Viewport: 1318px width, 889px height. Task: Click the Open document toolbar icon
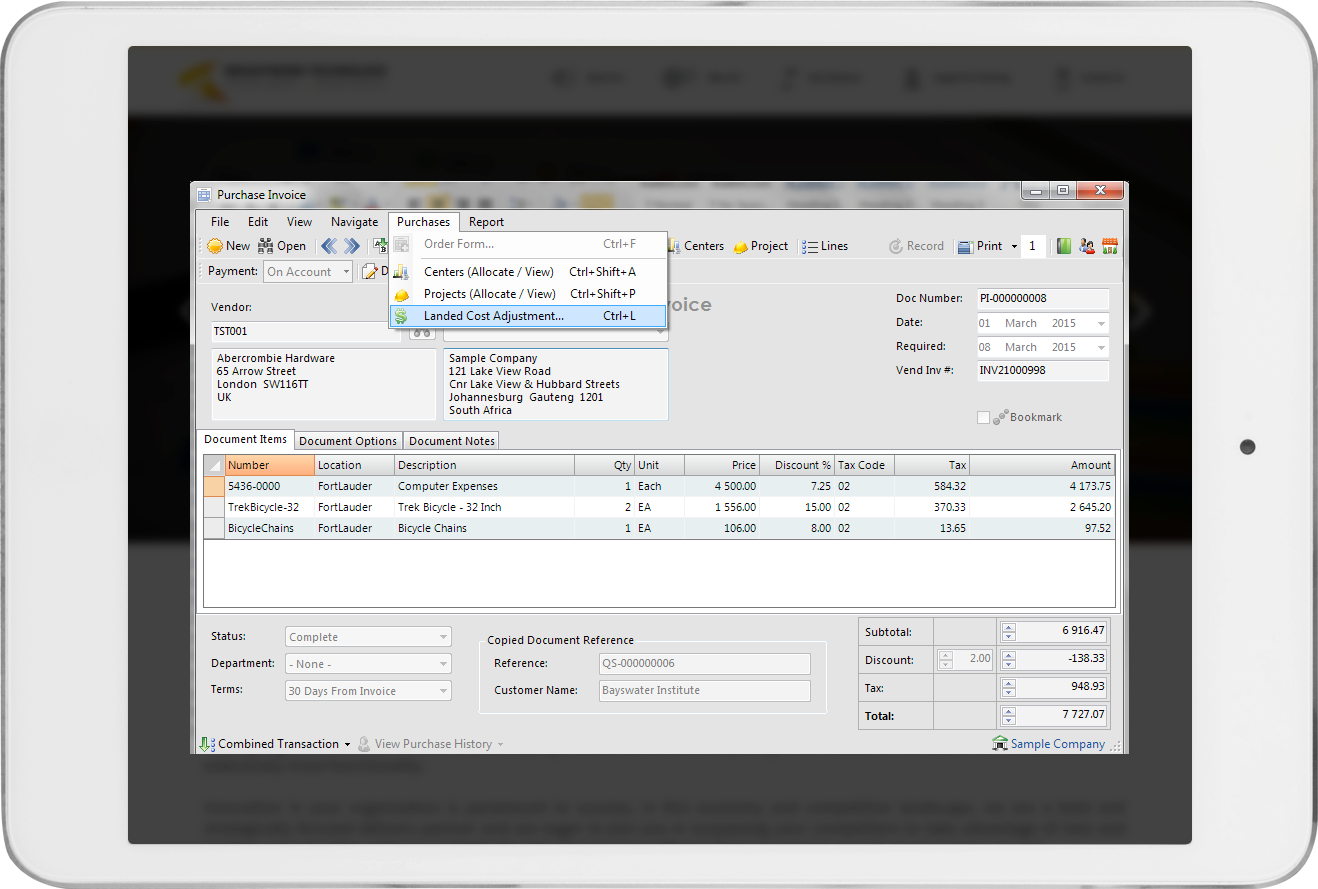click(x=282, y=246)
